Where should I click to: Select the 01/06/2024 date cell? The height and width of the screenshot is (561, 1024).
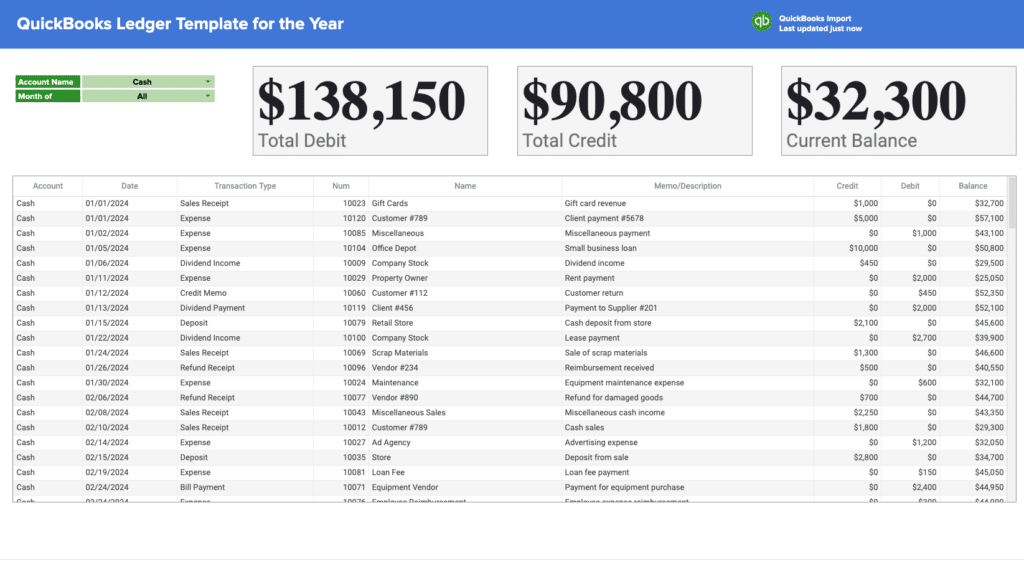[129, 263]
